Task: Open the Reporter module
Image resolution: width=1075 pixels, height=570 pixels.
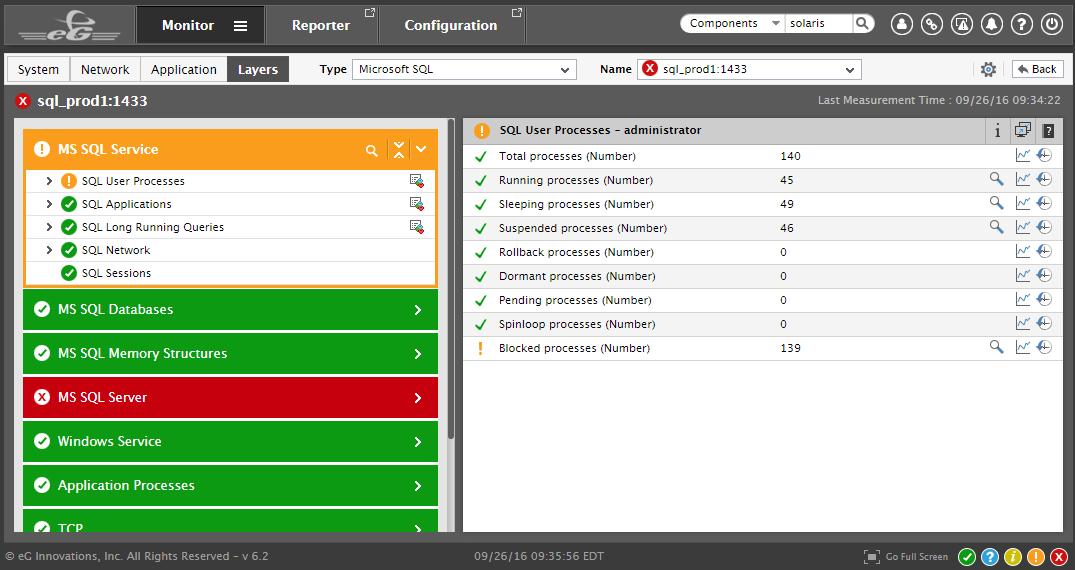Action: (x=321, y=25)
